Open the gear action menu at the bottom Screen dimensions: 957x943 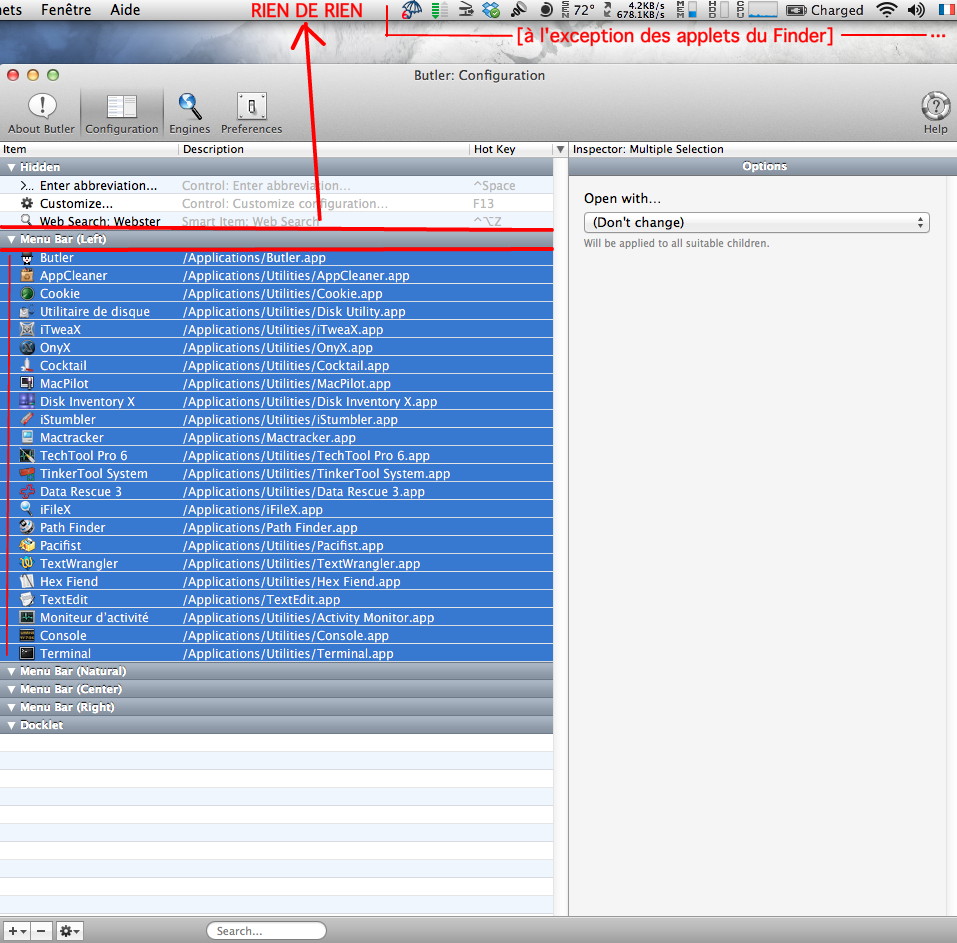click(69, 931)
